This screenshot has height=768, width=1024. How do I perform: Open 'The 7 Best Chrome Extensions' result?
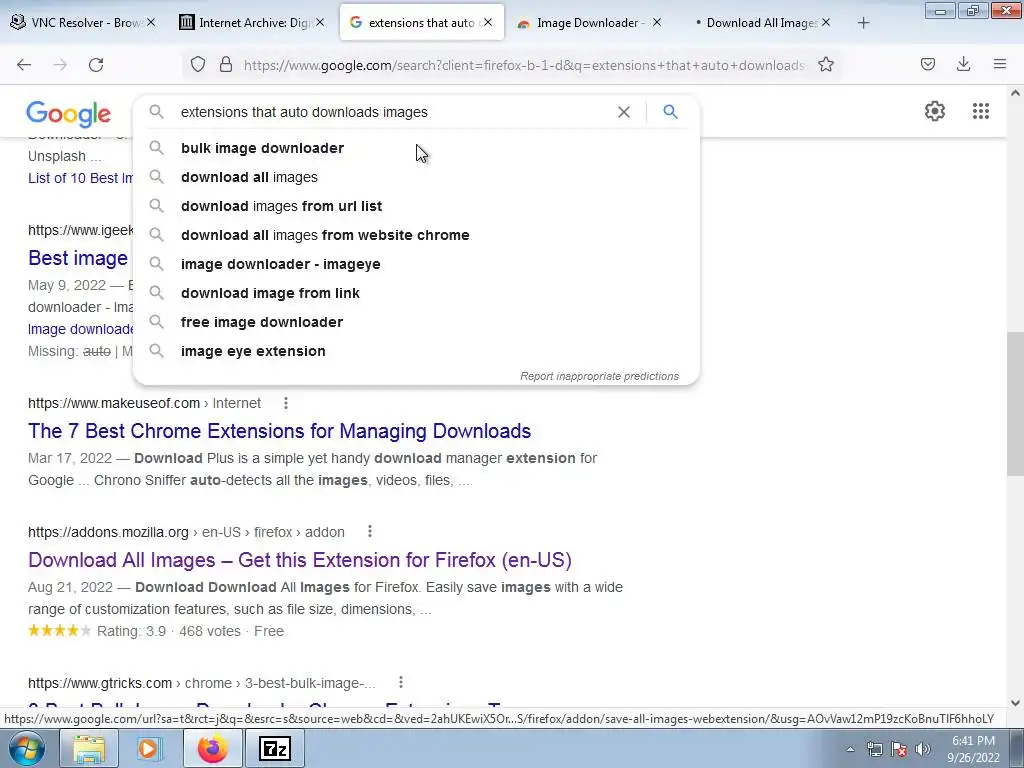(x=280, y=431)
